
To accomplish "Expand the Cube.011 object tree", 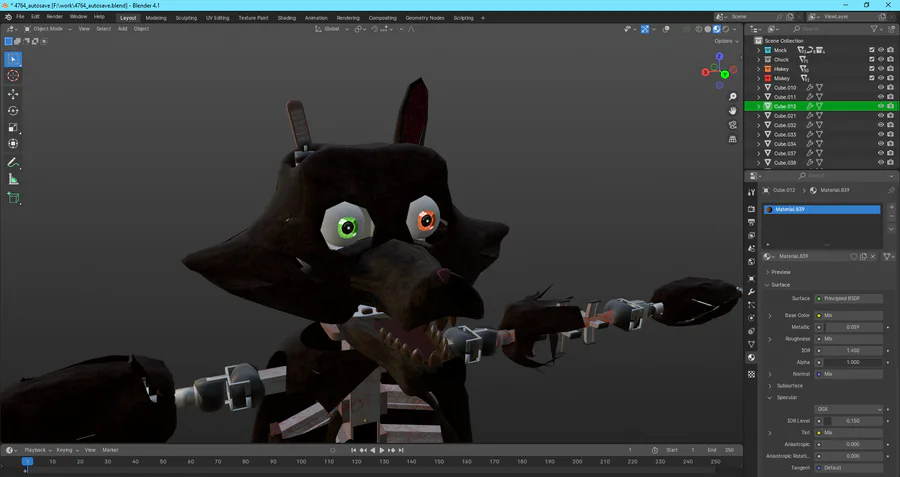I will tap(758, 97).
